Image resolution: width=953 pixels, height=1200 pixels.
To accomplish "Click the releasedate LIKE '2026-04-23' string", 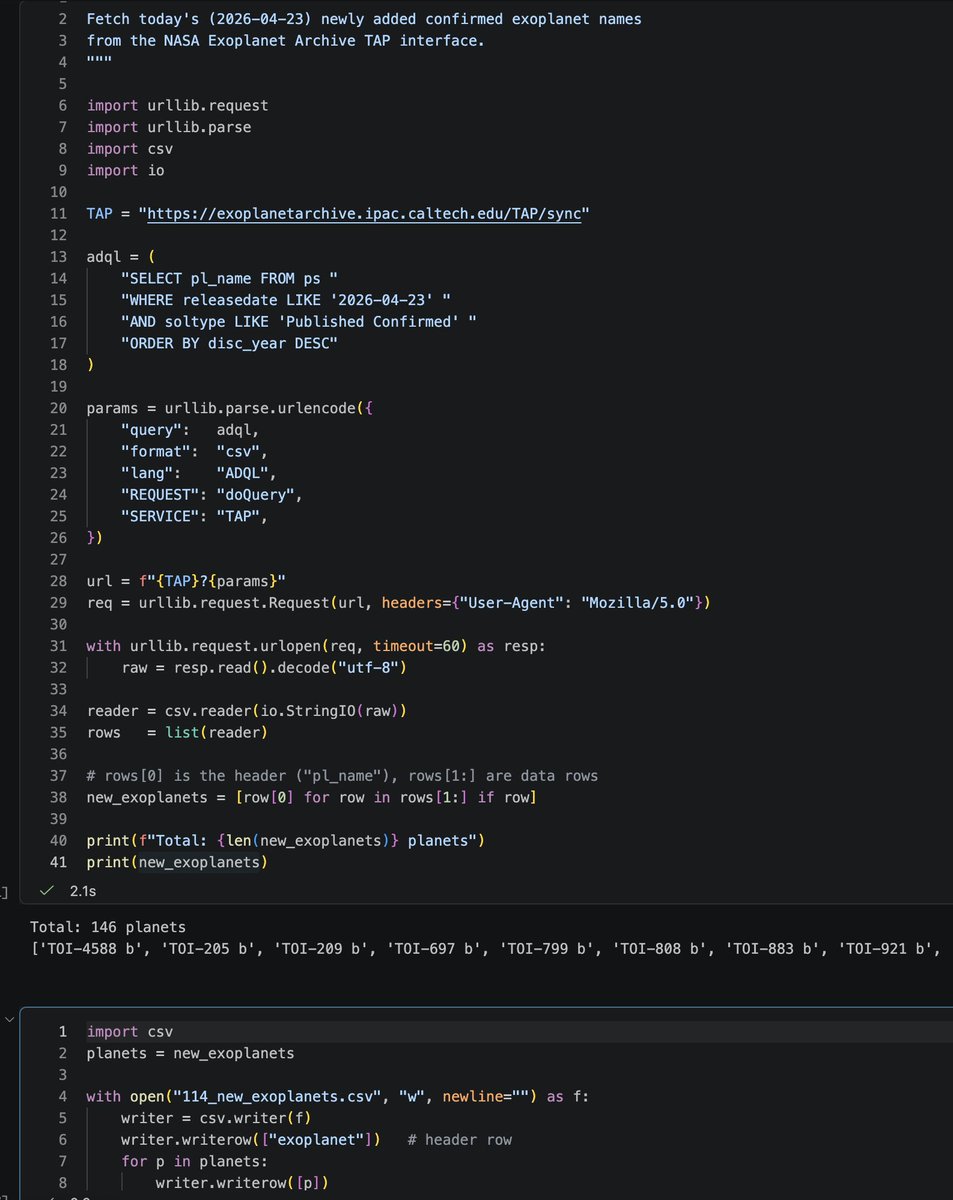I will [286, 300].
